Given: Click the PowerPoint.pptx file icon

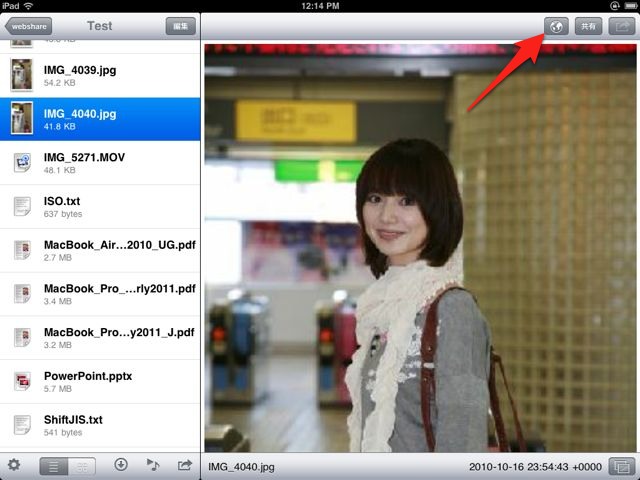Looking at the screenshot, I should click(x=22, y=381).
